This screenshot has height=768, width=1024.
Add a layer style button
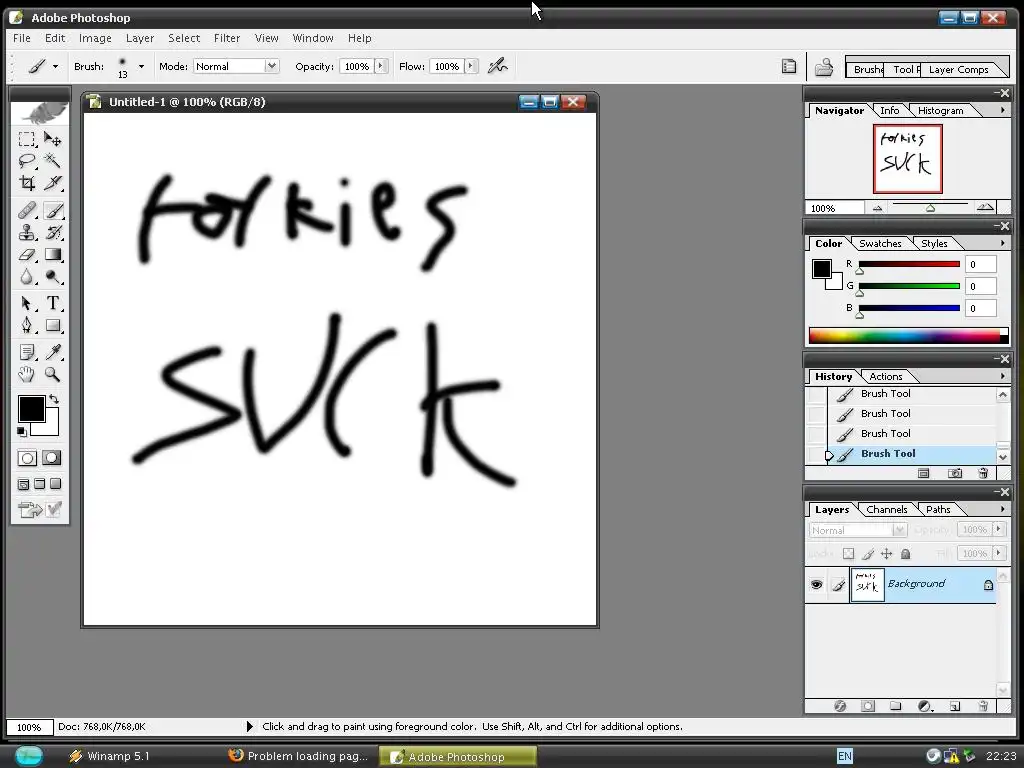click(x=840, y=706)
